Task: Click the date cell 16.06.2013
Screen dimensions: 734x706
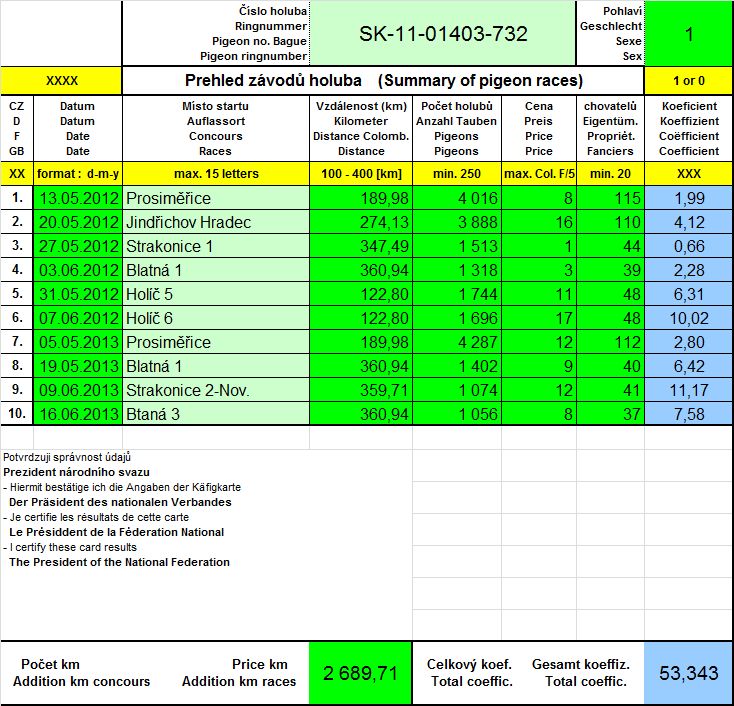Action: pyautogui.click(x=78, y=414)
